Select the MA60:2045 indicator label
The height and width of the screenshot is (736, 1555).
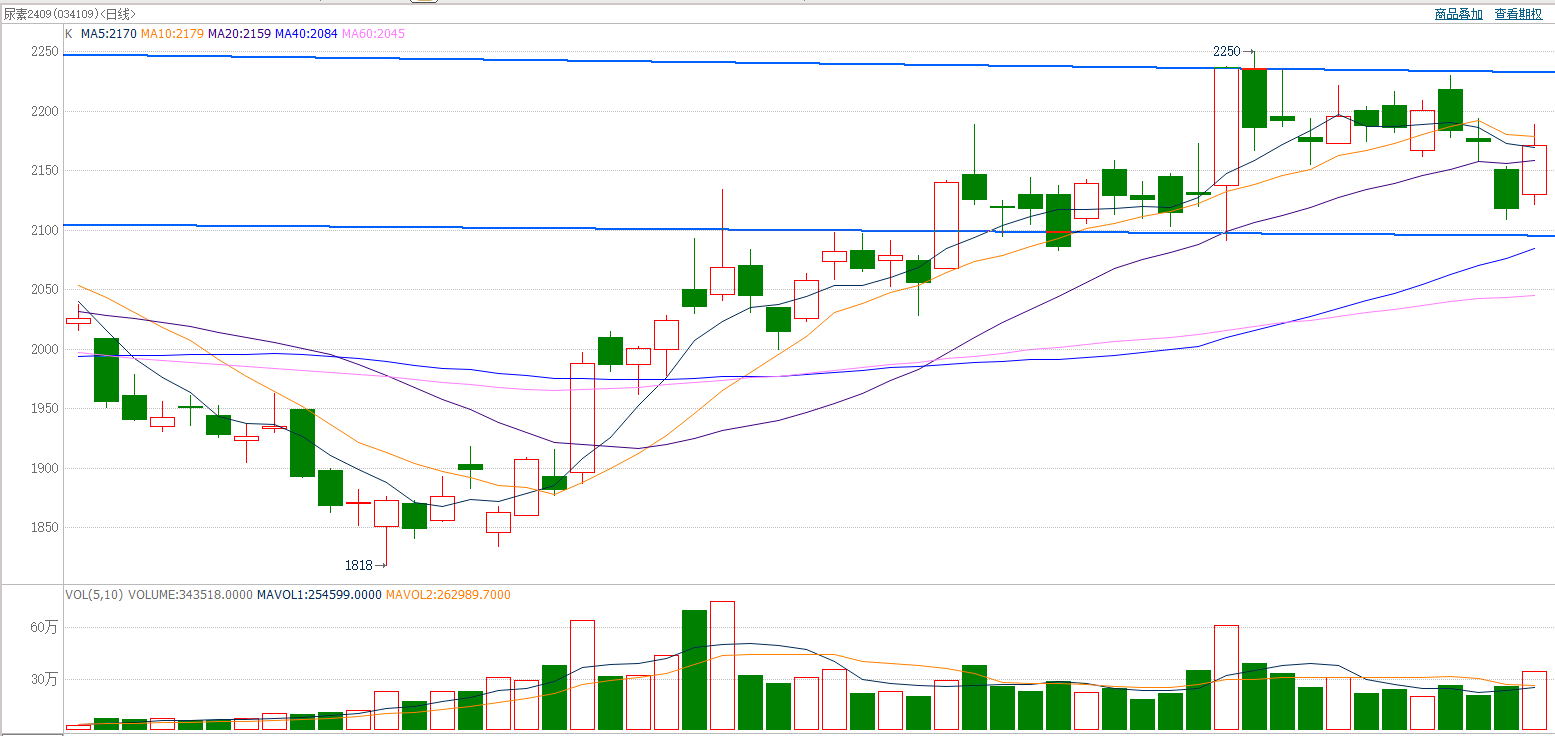pyautogui.click(x=373, y=33)
